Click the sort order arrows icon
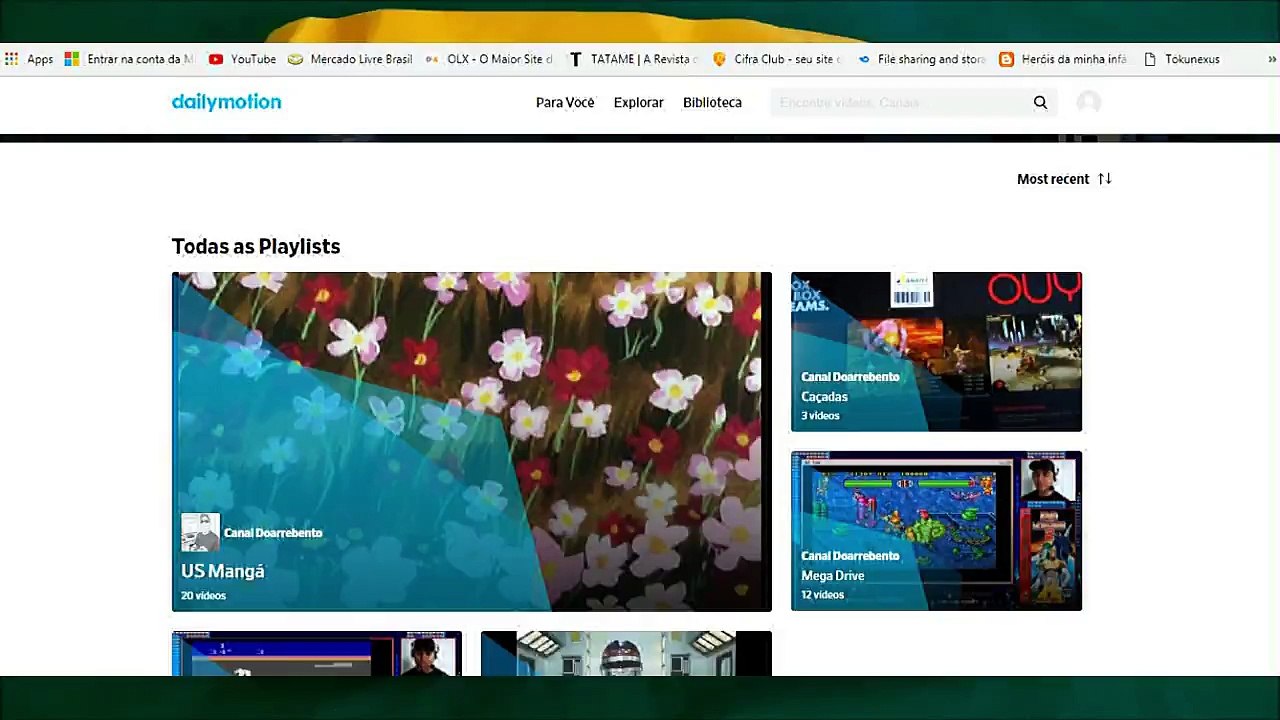 tap(1104, 179)
